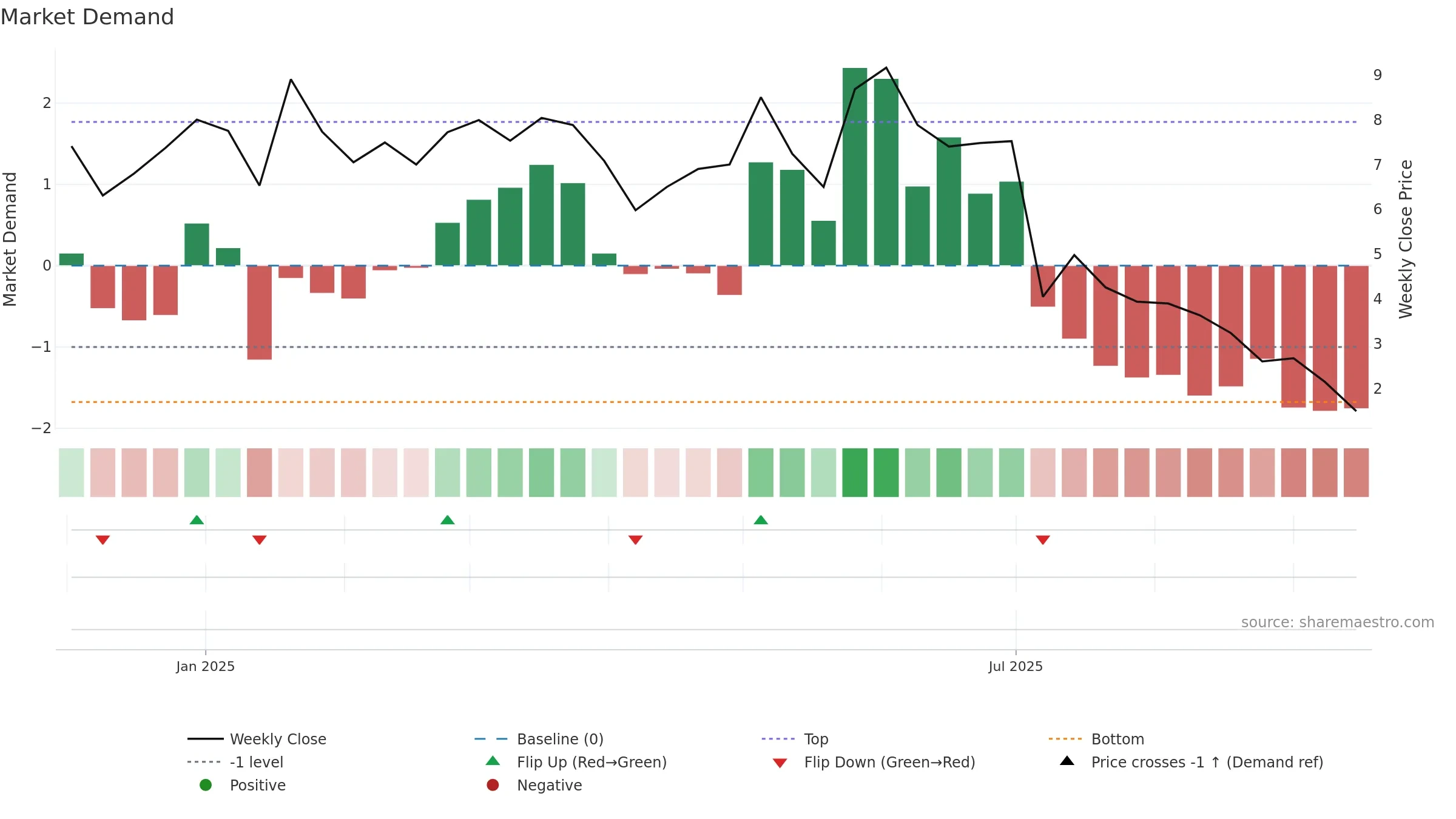This screenshot has height=819, width=1456.
Task: Click the second red flip-down marker after Jan 2025
Action: click(x=260, y=540)
